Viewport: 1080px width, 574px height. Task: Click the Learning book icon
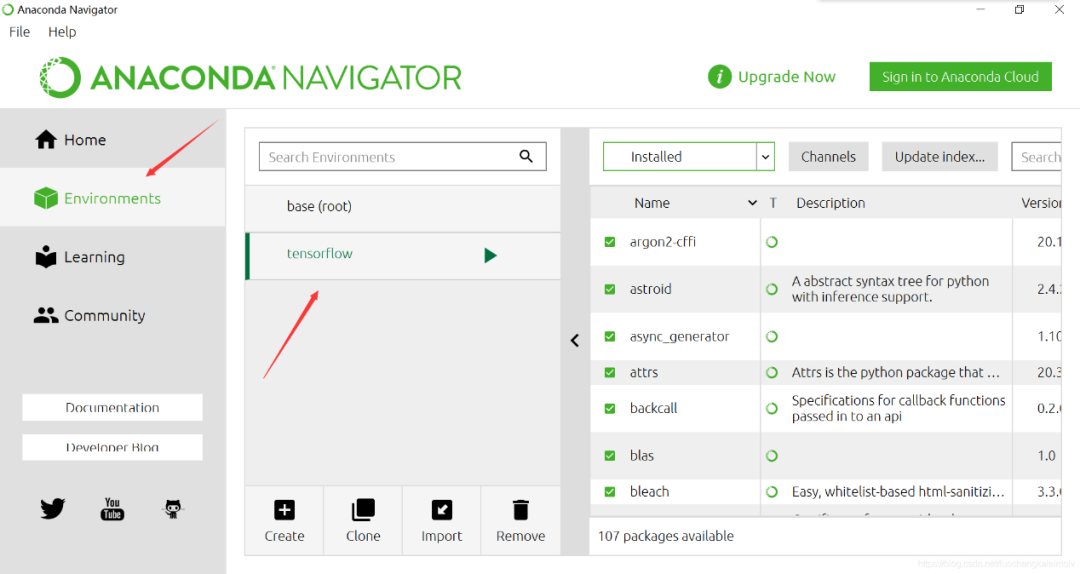pyautogui.click(x=46, y=256)
